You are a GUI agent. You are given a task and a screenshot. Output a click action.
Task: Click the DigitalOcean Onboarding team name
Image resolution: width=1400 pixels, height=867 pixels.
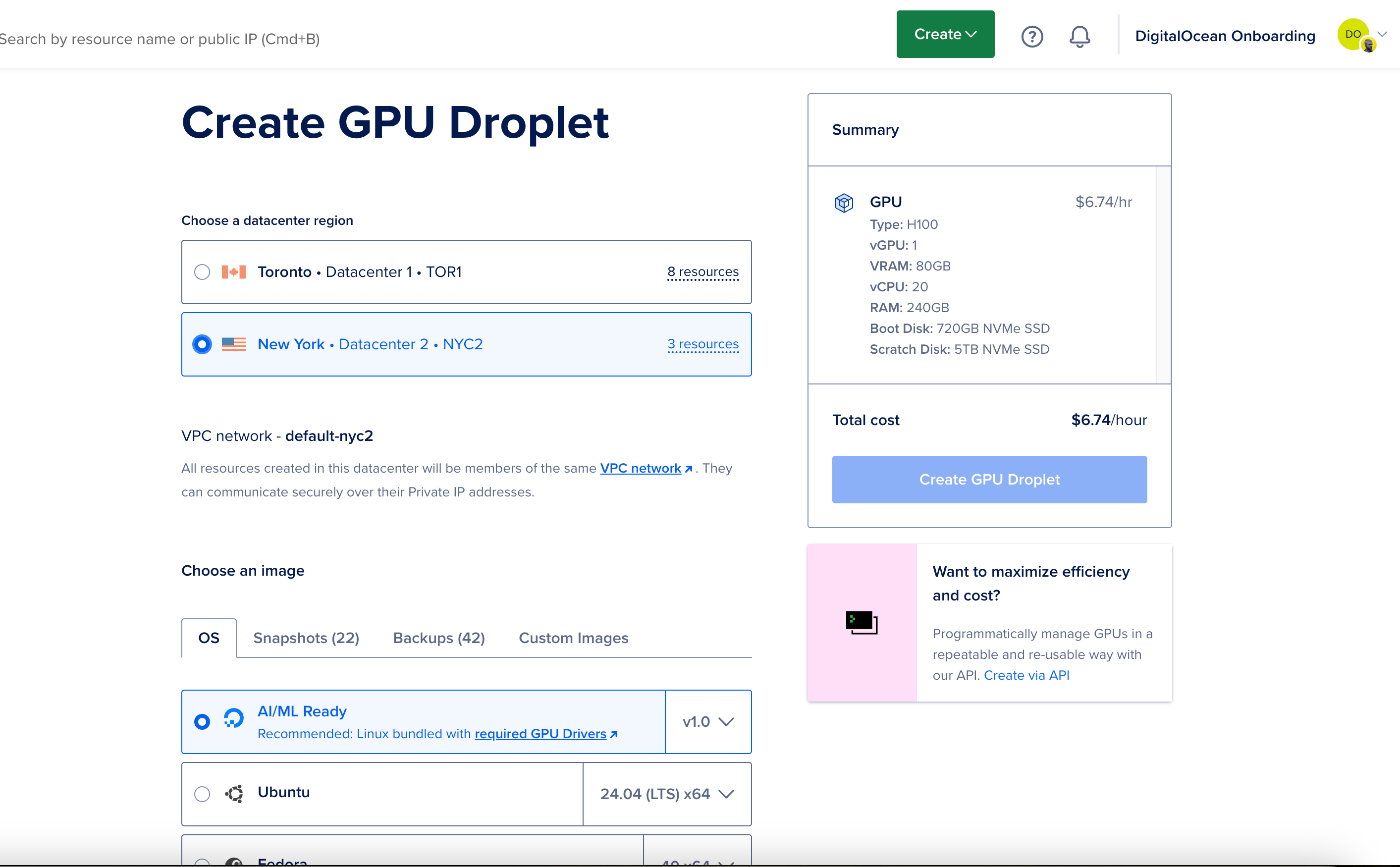pos(1225,36)
